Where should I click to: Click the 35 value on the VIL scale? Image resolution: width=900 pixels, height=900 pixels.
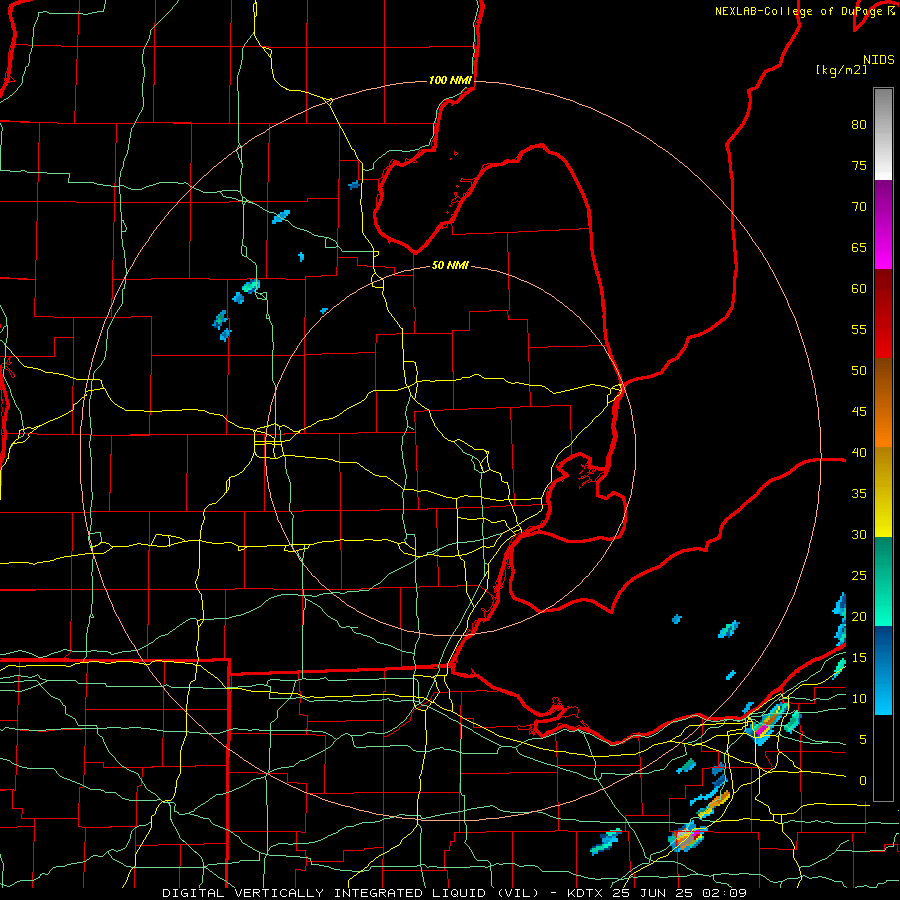[x=859, y=494]
